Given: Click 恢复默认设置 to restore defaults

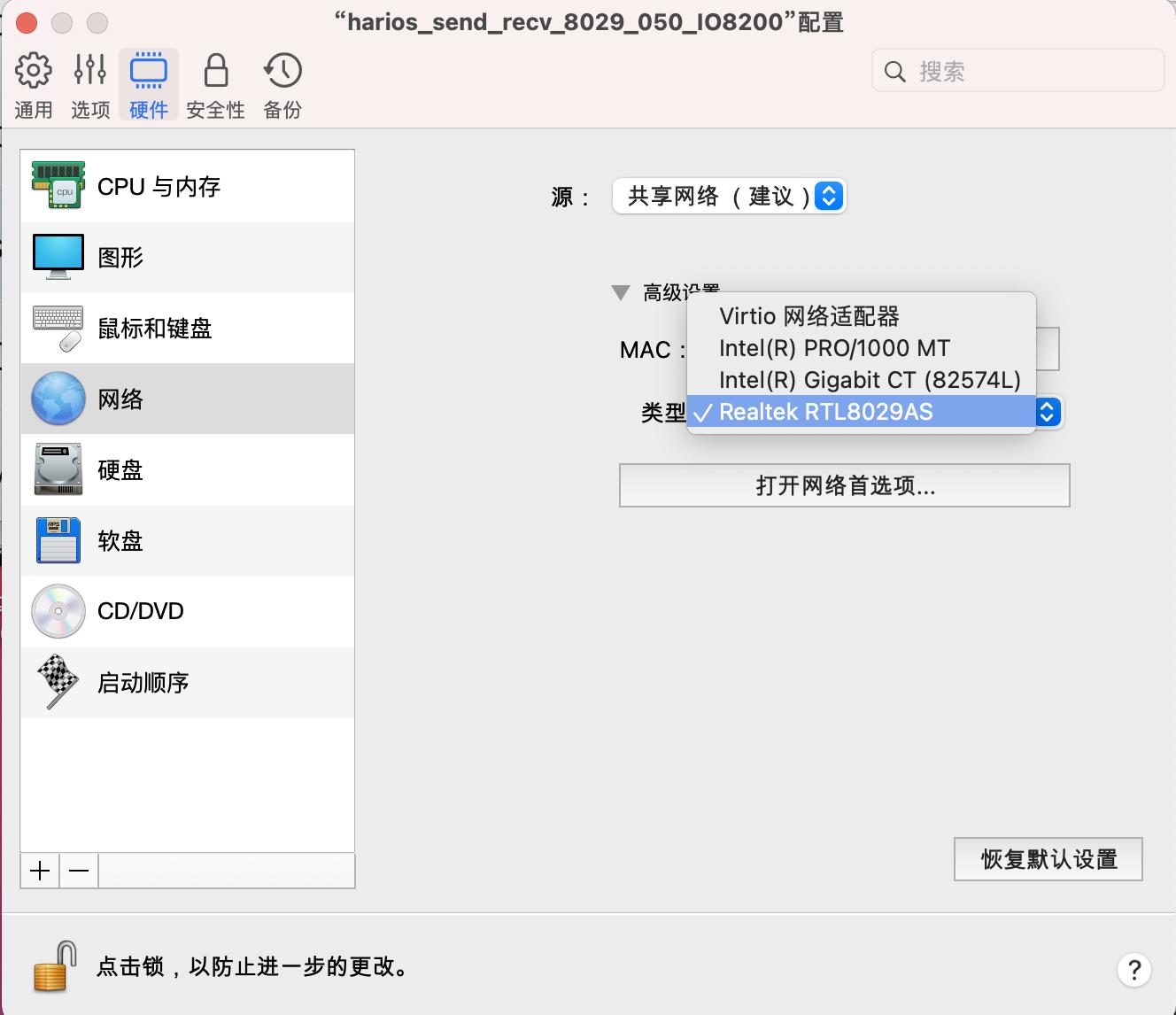Looking at the screenshot, I should (x=1047, y=858).
